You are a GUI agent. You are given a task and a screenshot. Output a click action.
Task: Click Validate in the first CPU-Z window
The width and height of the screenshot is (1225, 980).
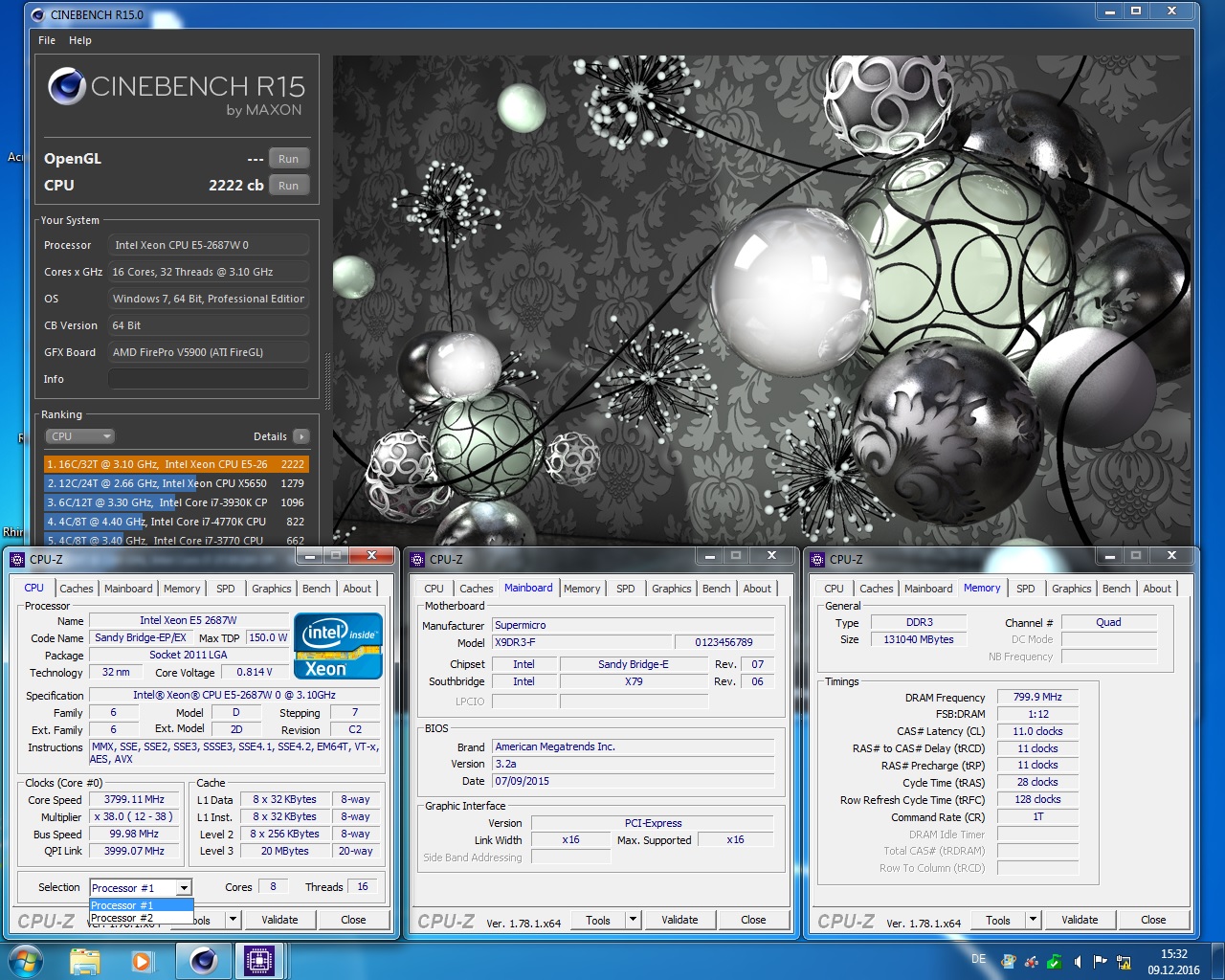coord(279,920)
